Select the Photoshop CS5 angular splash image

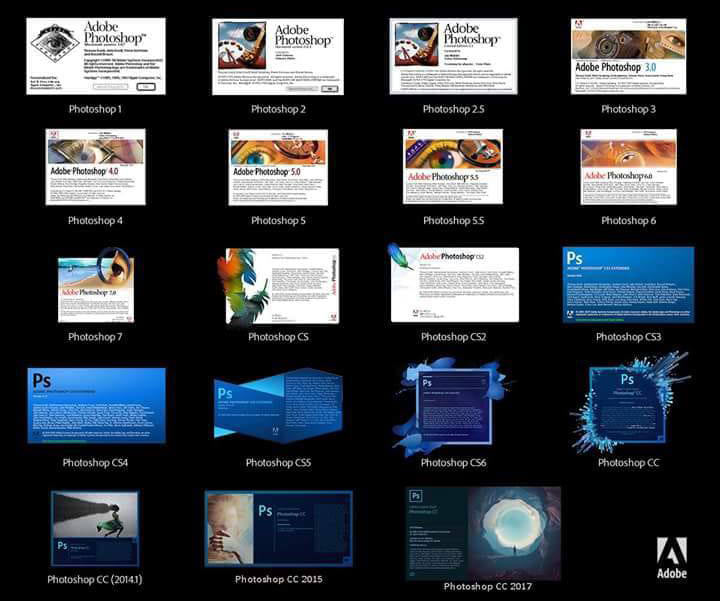[x=278, y=406]
